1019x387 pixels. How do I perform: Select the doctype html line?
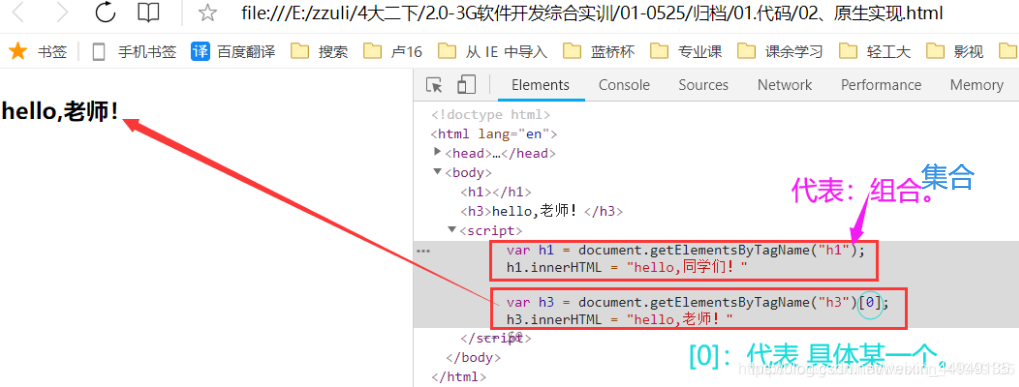click(491, 114)
